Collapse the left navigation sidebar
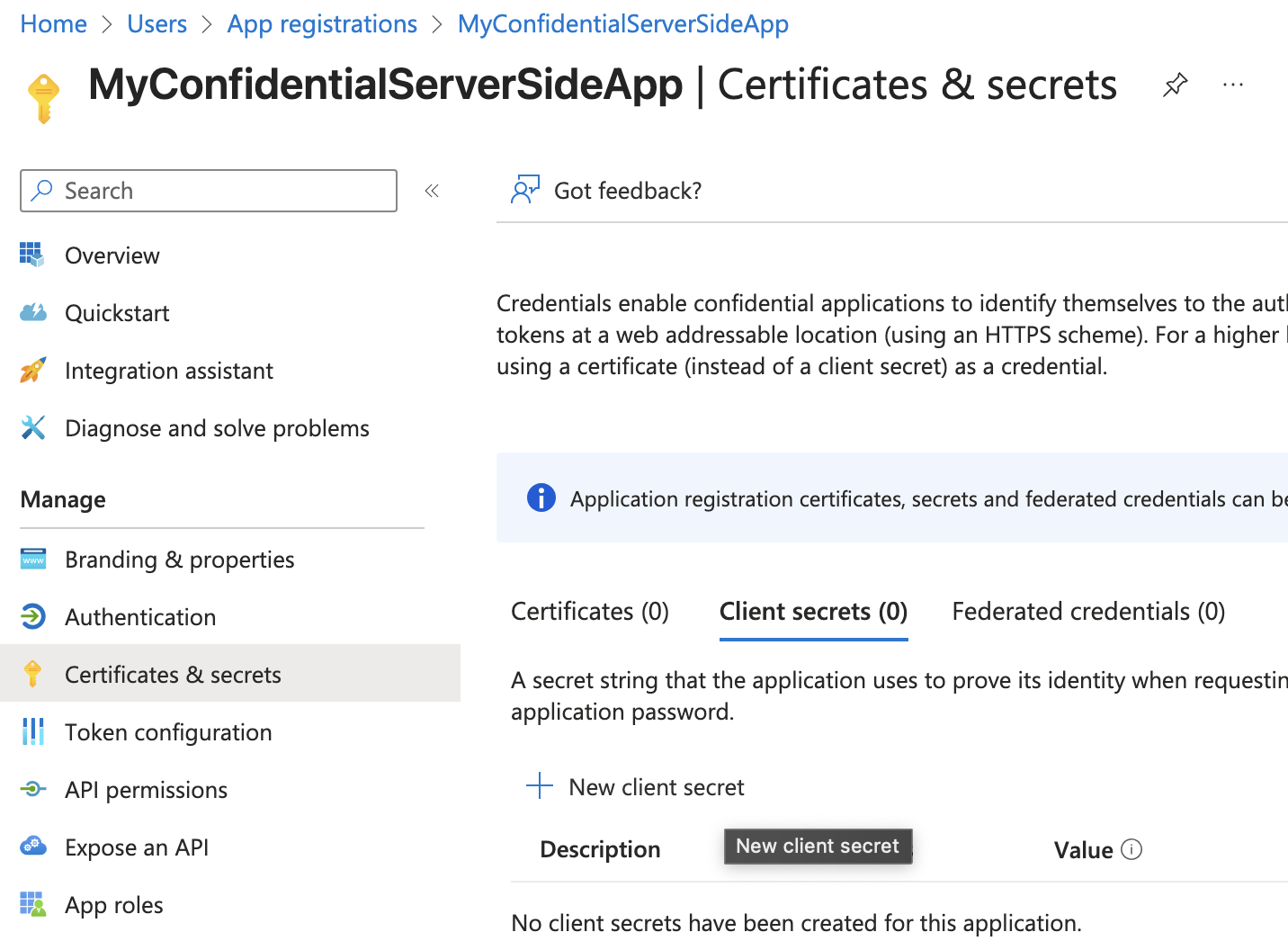 pyautogui.click(x=432, y=191)
